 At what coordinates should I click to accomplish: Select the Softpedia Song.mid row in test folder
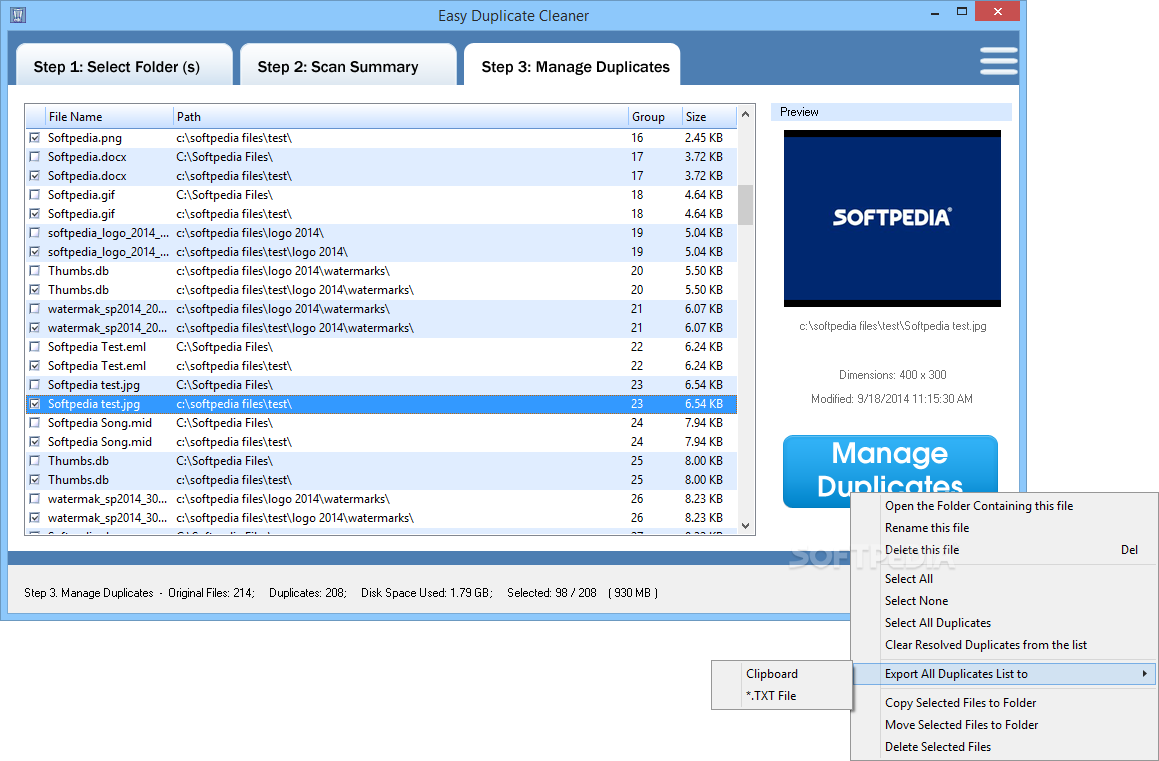(381, 442)
